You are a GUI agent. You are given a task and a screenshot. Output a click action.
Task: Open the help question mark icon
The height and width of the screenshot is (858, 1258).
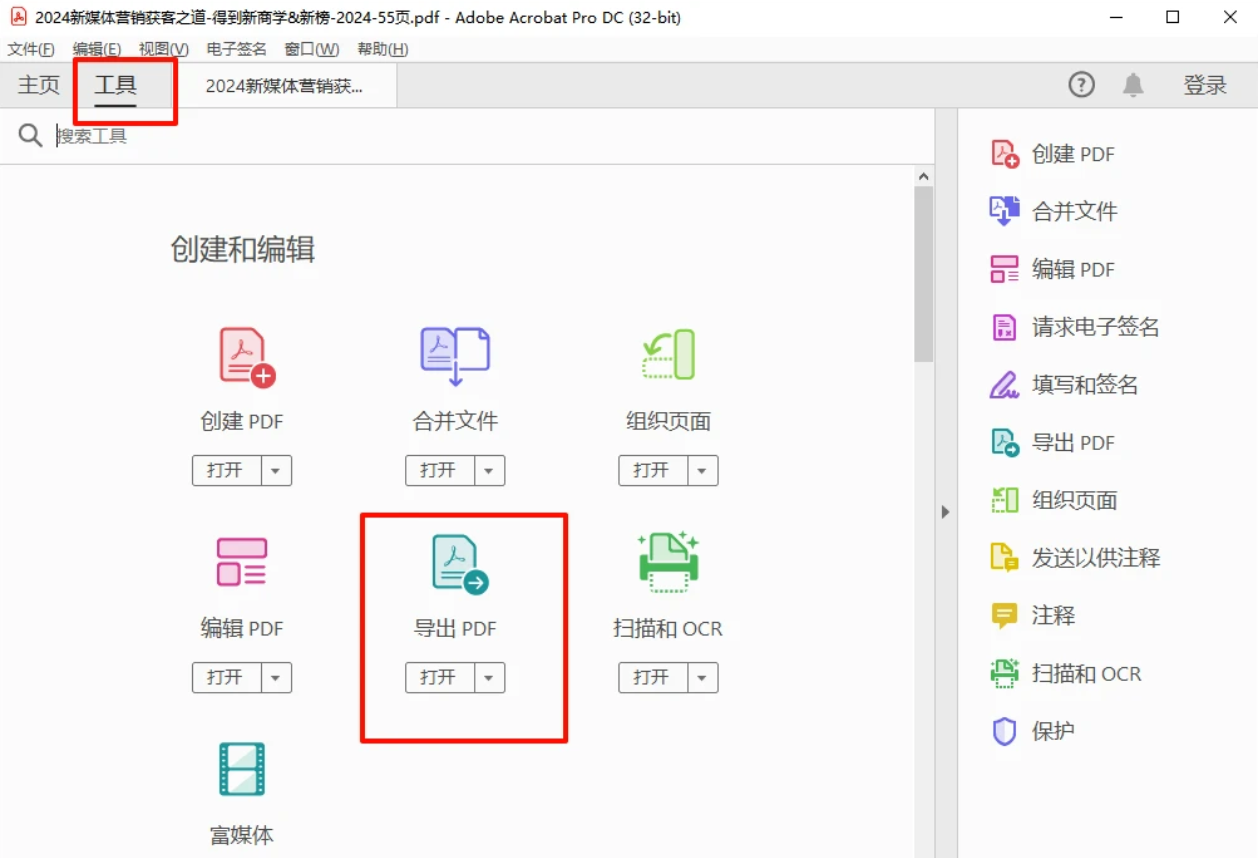pos(1082,85)
